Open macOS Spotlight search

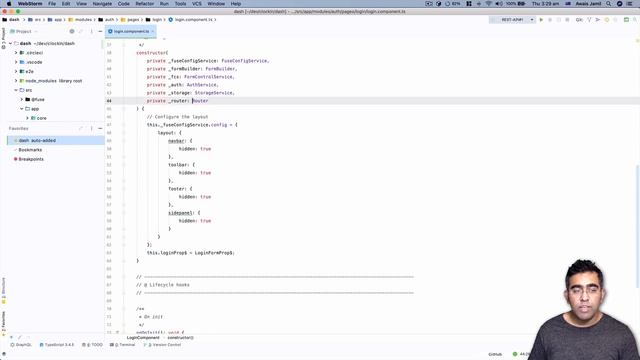point(609,4)
